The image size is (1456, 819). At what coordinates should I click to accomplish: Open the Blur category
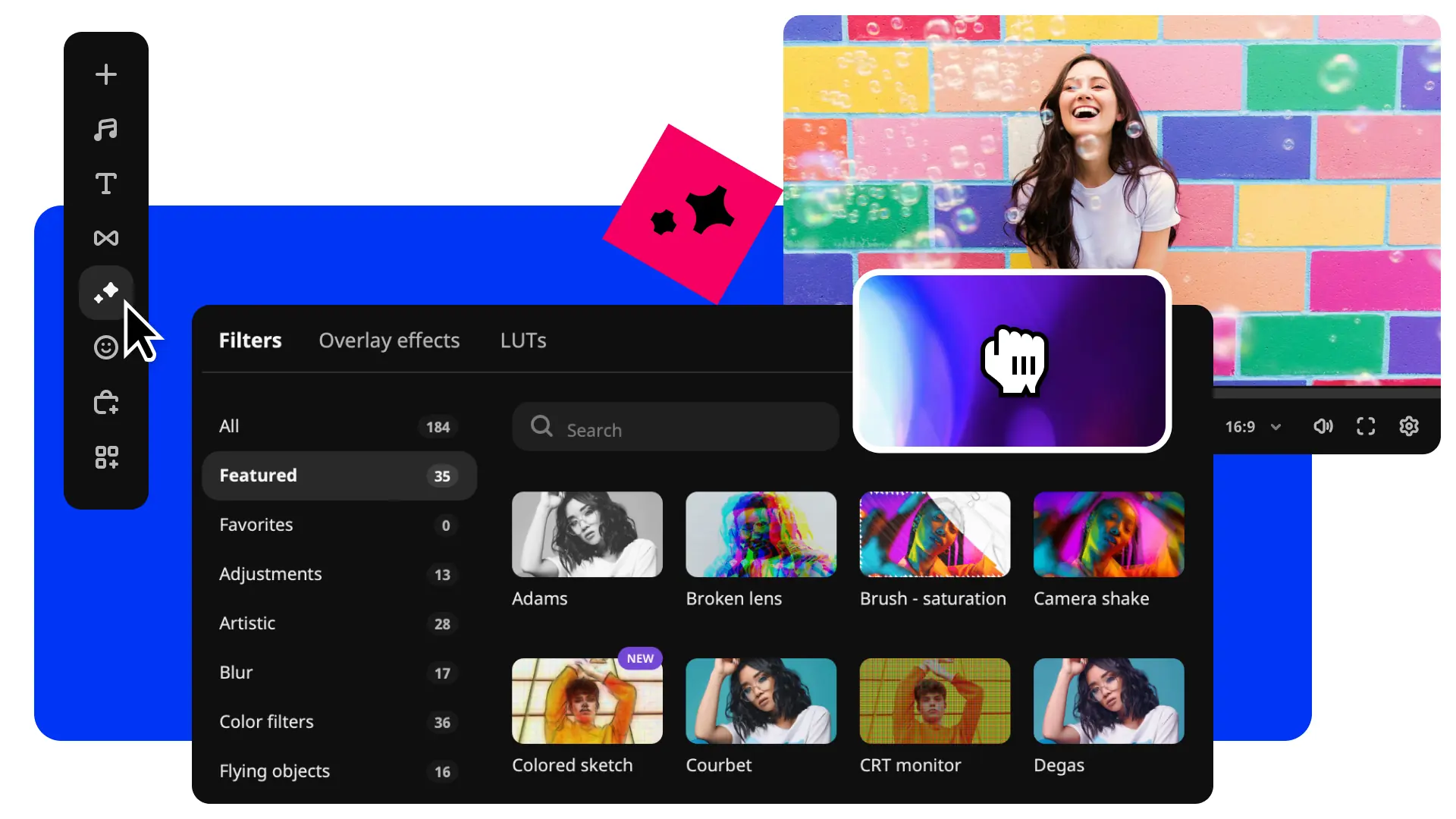tap(339, 673)
